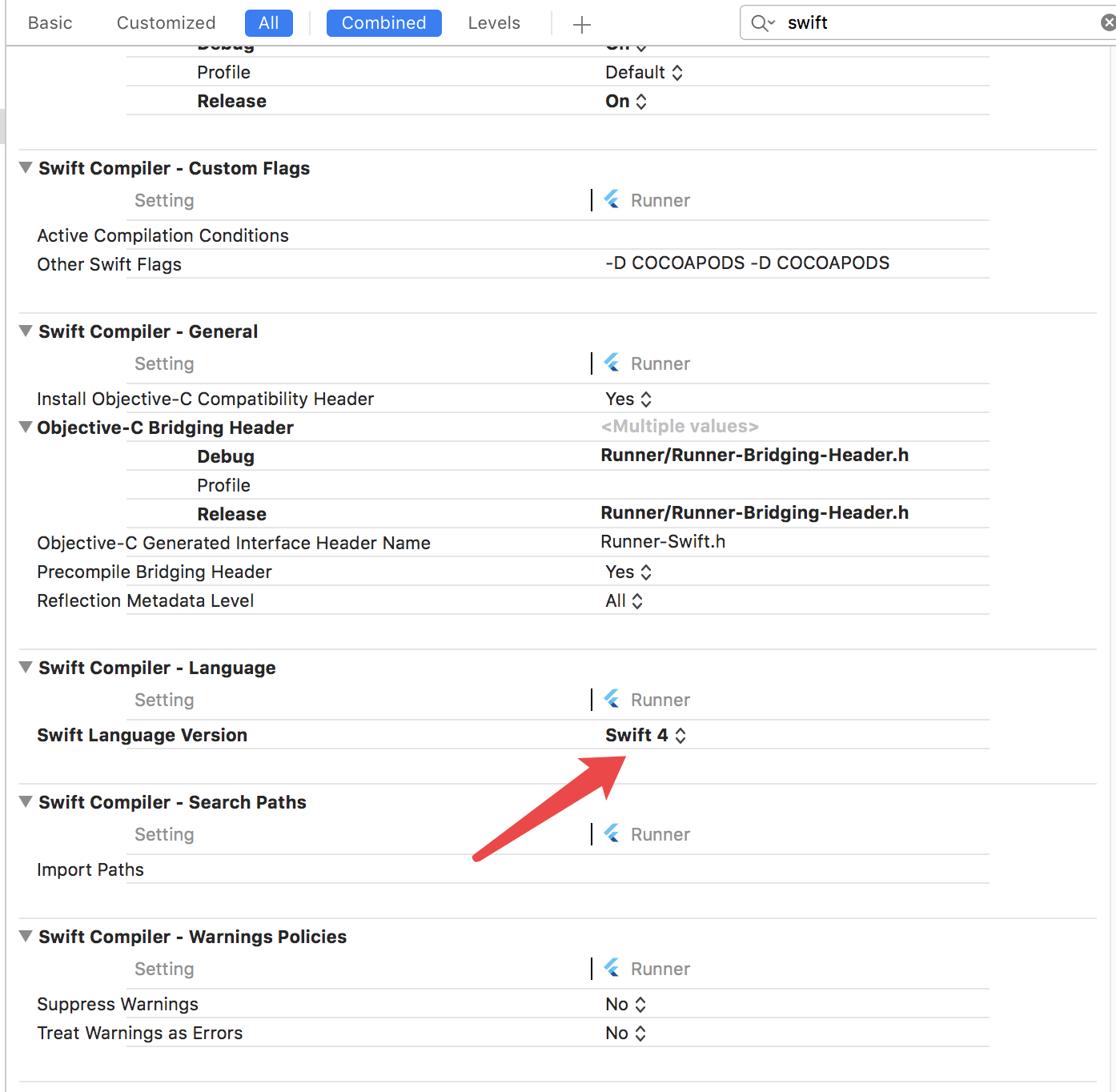Click the Runner-Swift.h value

[x=663, y=541]
